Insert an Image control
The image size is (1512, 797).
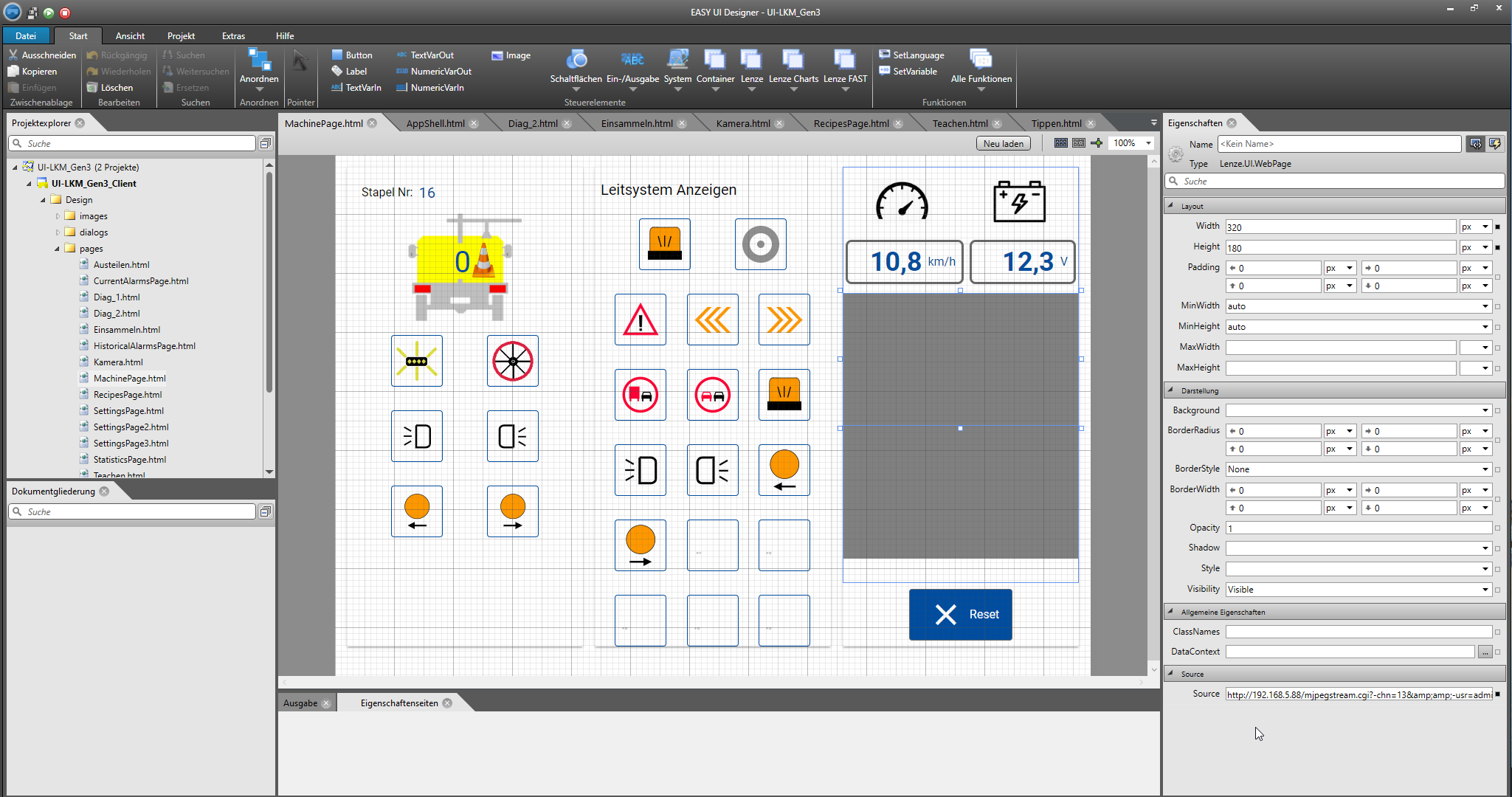point(511,55)
